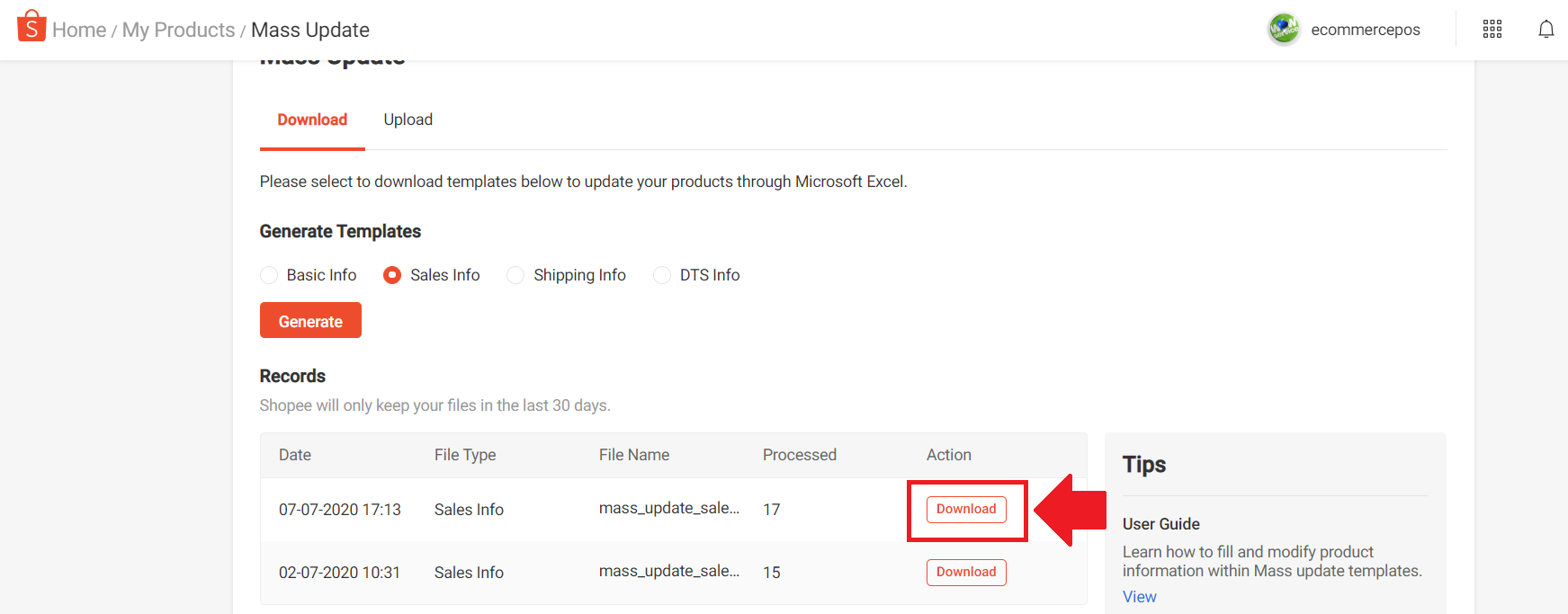Screen dimensions: 1568x614
Task: Switch to the Upload tab
Action: pos(408,120)
